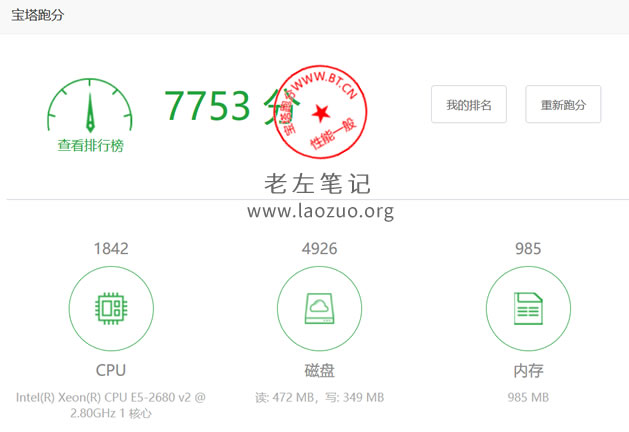
Task: Open the 查看排行榜 leaderboard link
Action: tap(90, 145)
